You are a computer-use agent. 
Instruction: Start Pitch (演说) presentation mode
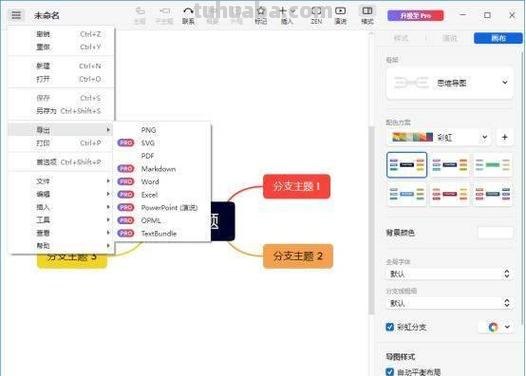click(340, 15)
